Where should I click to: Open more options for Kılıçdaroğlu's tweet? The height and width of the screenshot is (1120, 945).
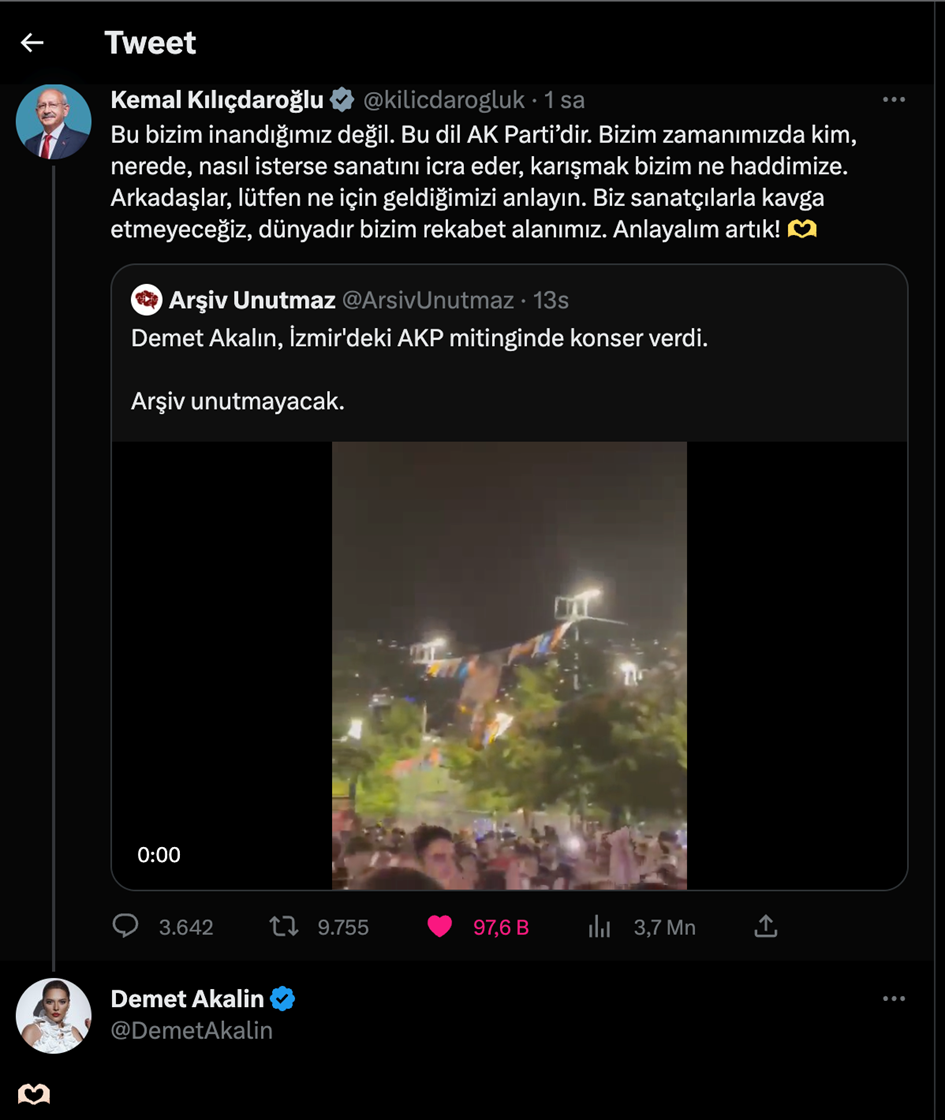[893, 100]
